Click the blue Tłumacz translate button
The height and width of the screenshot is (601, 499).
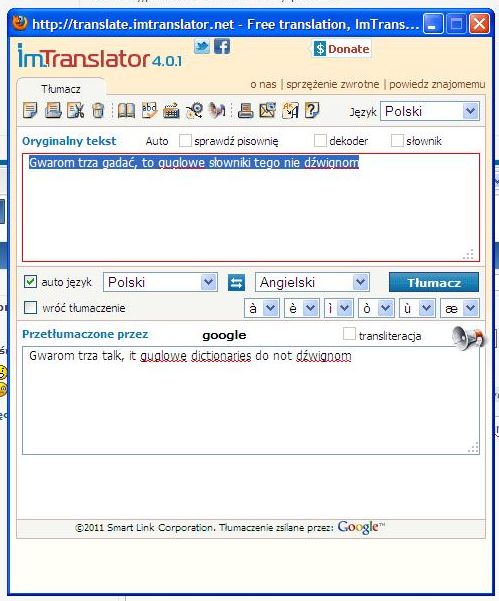coord(434,282)
